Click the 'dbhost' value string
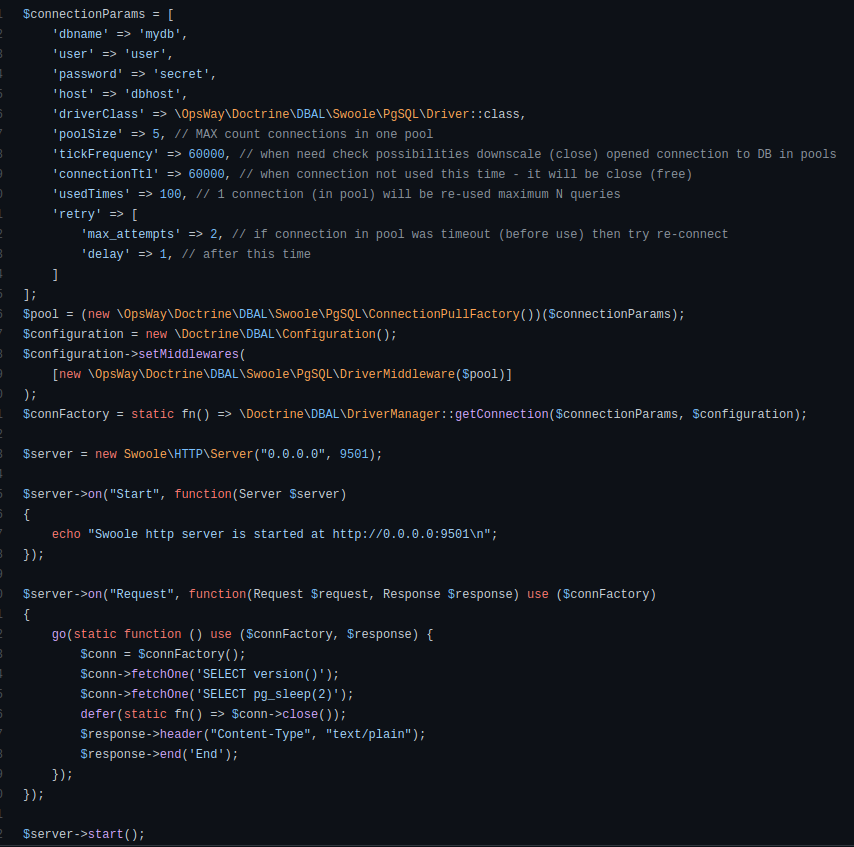The image size is (854, 847). coord(152,94)
